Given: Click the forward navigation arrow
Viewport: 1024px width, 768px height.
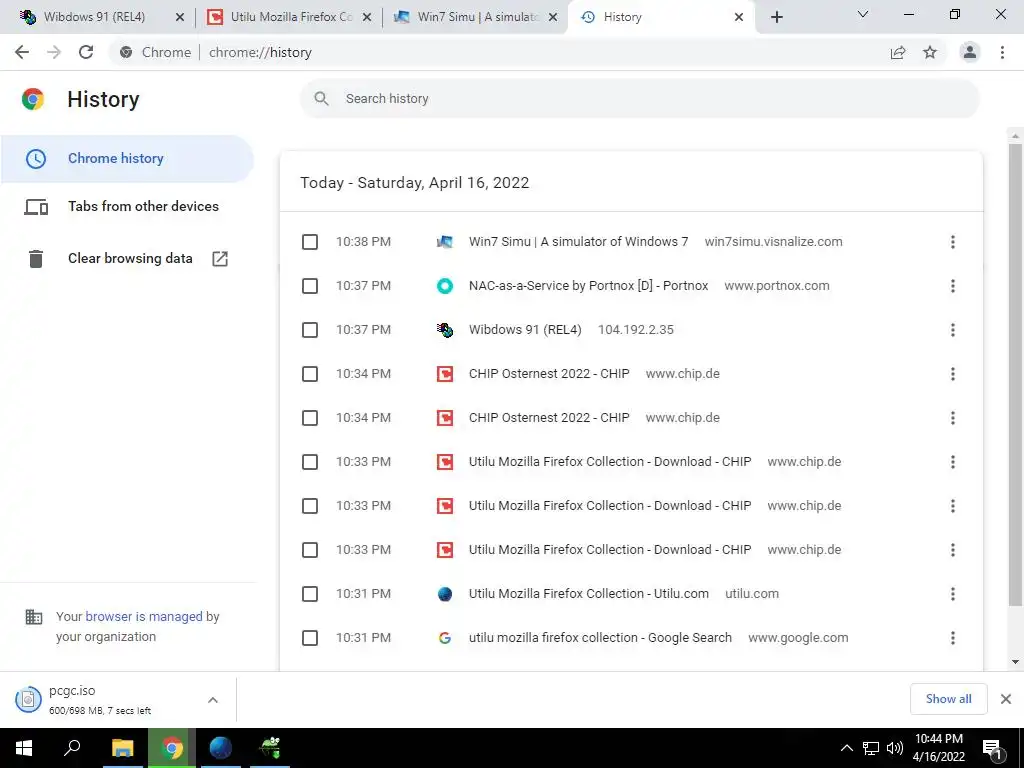Looking at the screenshot, I should 54,52.
